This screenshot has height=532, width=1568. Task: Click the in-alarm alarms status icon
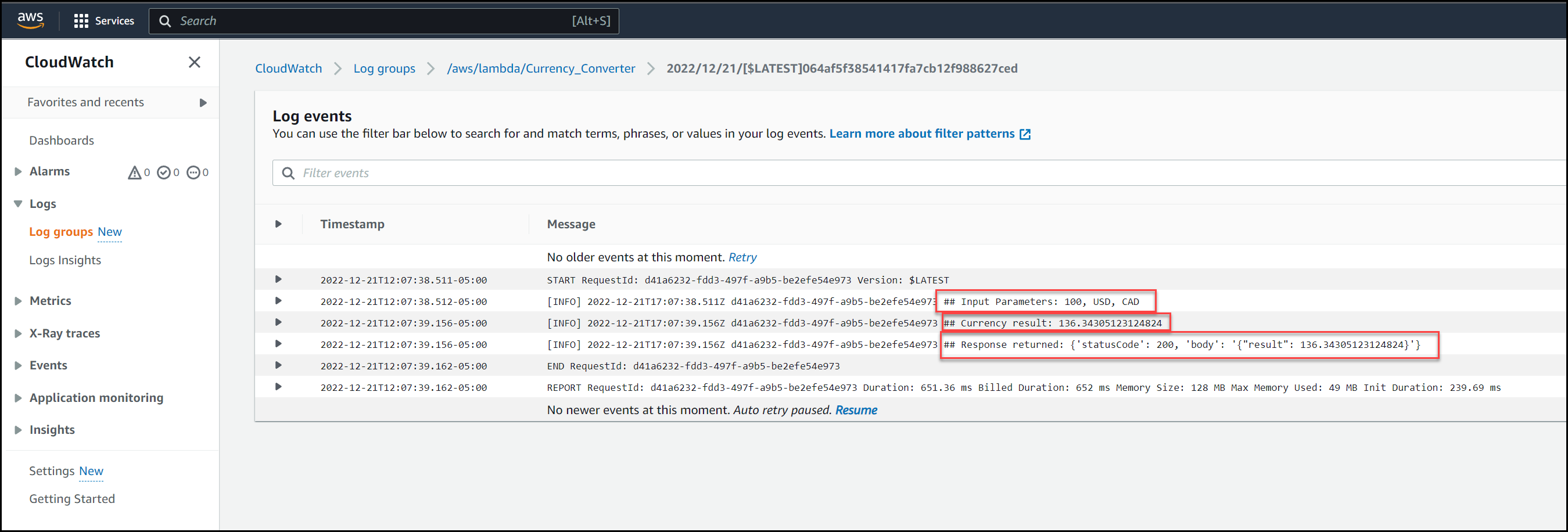[135, 172]
